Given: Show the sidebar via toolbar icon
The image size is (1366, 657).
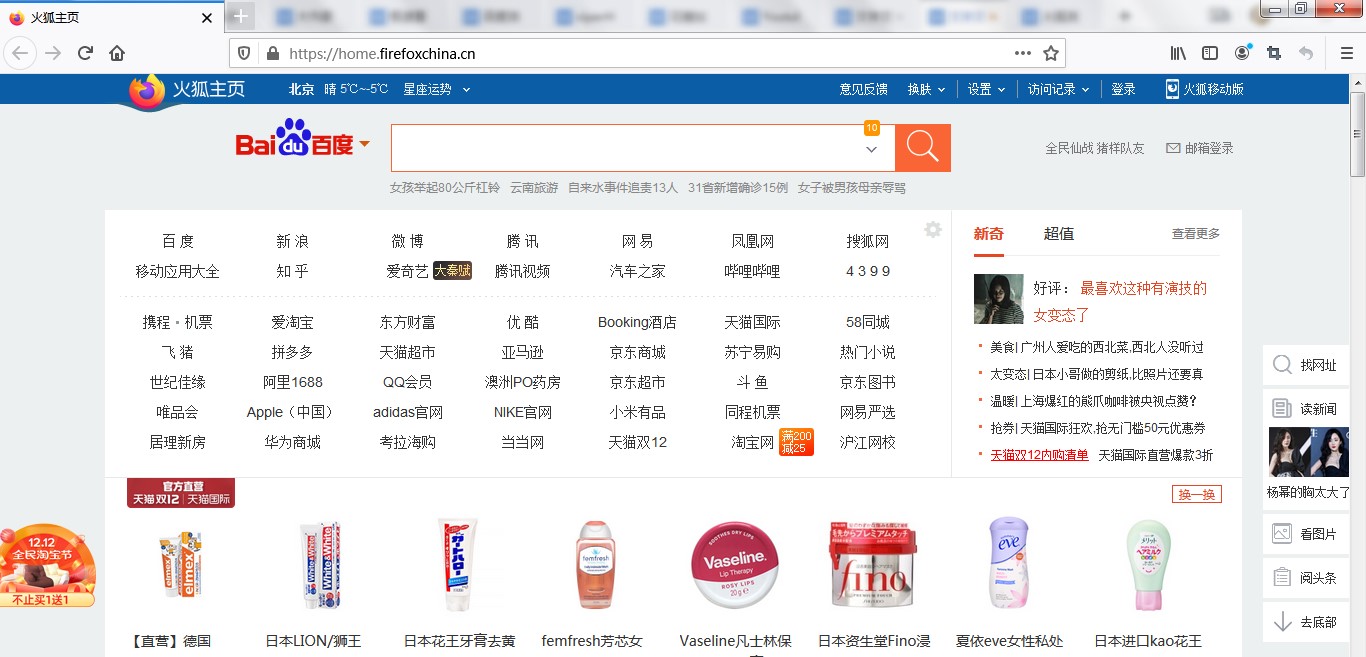Looking at the screenshot, I should coord(1210,53).
